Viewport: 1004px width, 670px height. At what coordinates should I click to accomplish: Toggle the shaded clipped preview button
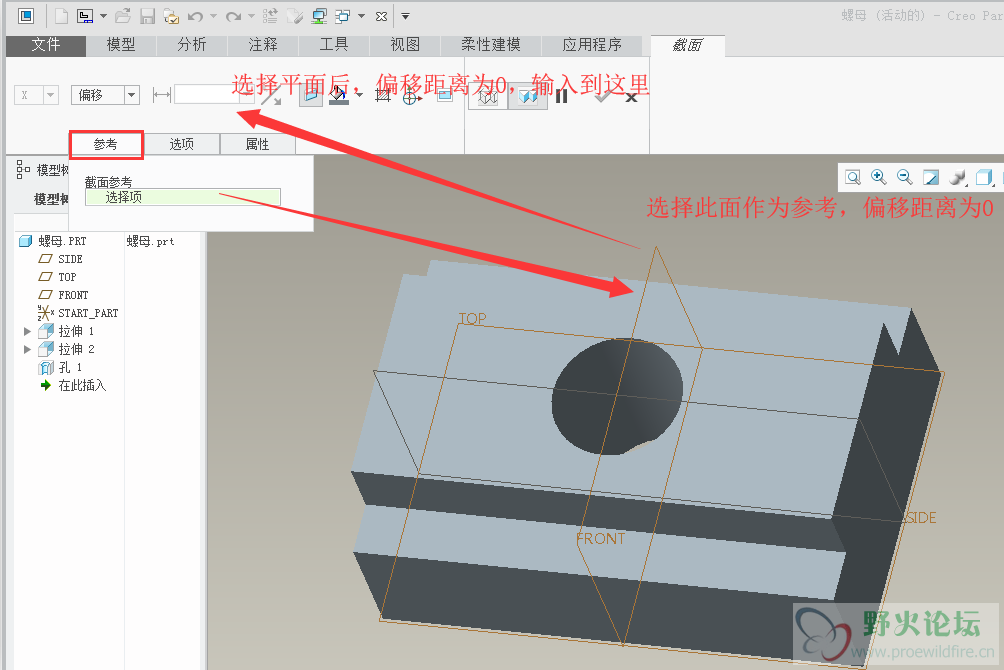[528, 97]
